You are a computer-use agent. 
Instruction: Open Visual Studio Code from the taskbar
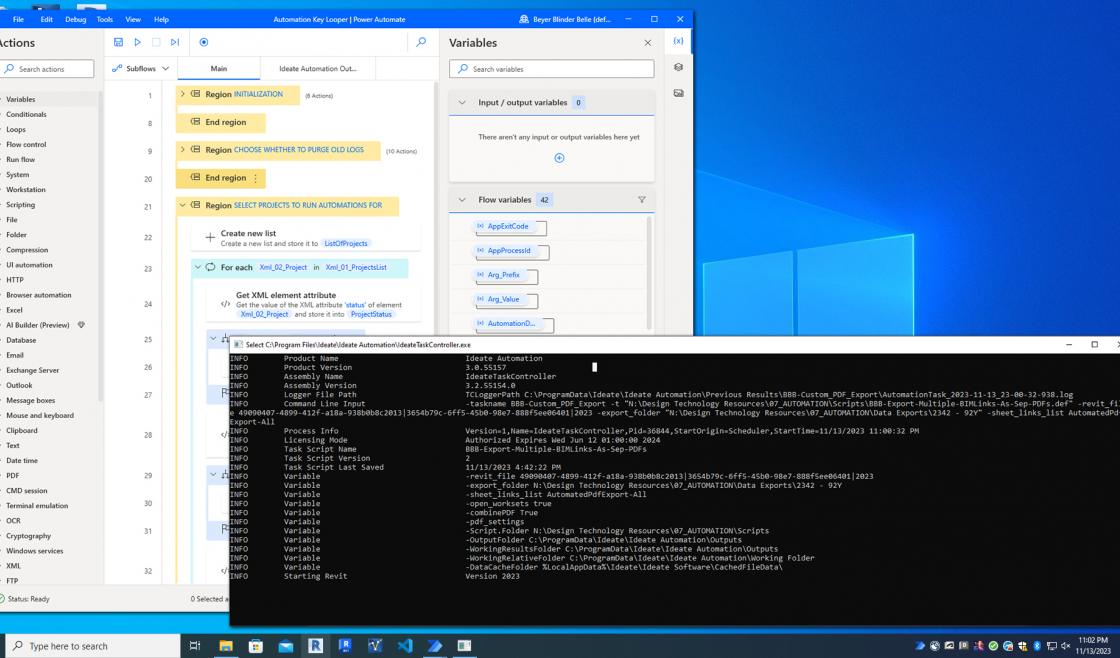tap(405, 646)
